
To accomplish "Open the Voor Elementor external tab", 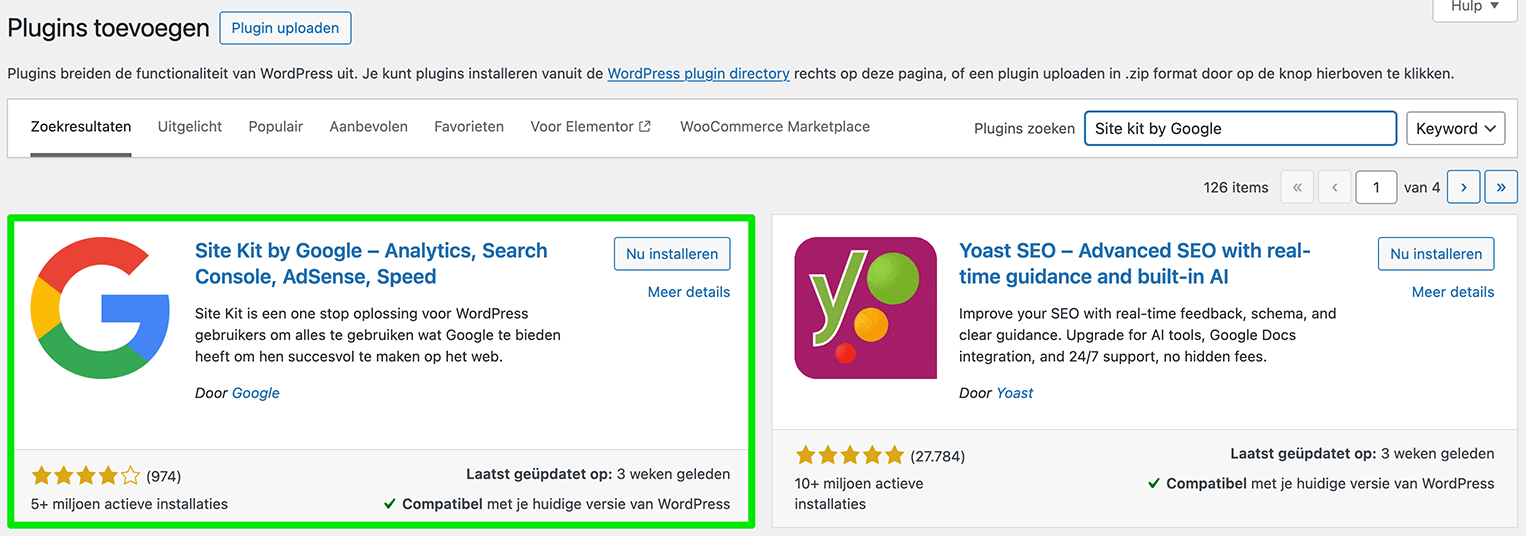I will click(x=590, y=127).
